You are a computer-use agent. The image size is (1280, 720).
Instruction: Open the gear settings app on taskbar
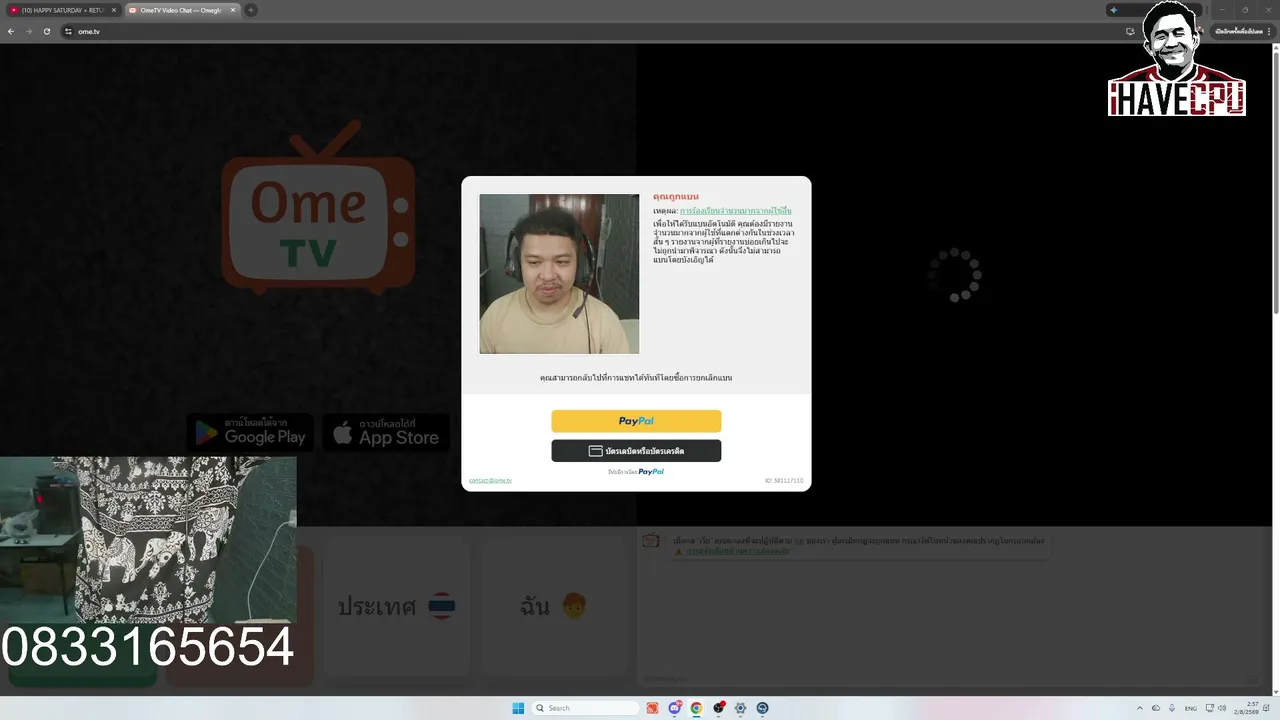[x=740, y=708]
